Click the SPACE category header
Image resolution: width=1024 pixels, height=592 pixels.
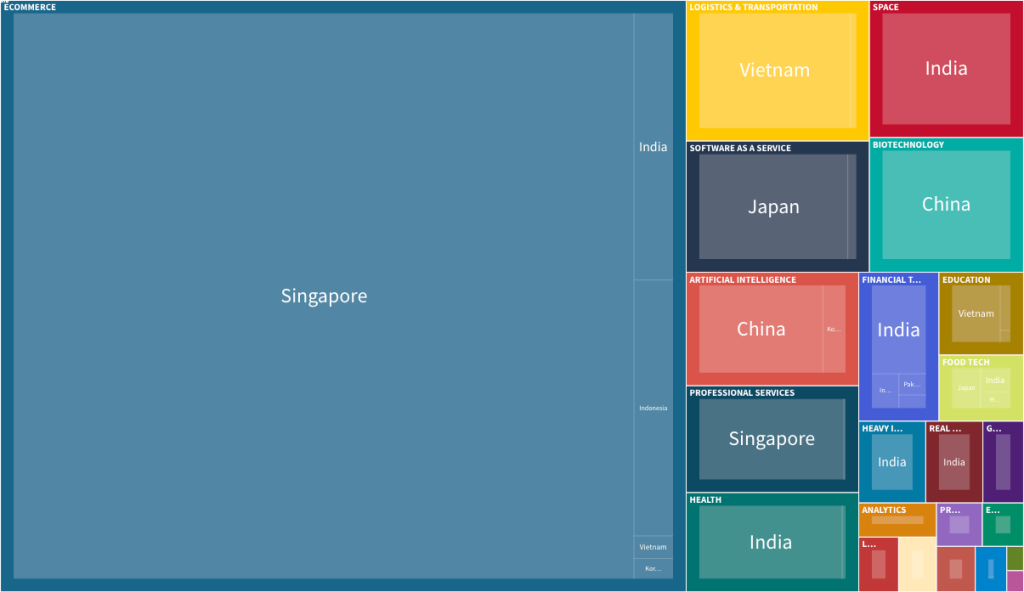click(x=886, y=7)
